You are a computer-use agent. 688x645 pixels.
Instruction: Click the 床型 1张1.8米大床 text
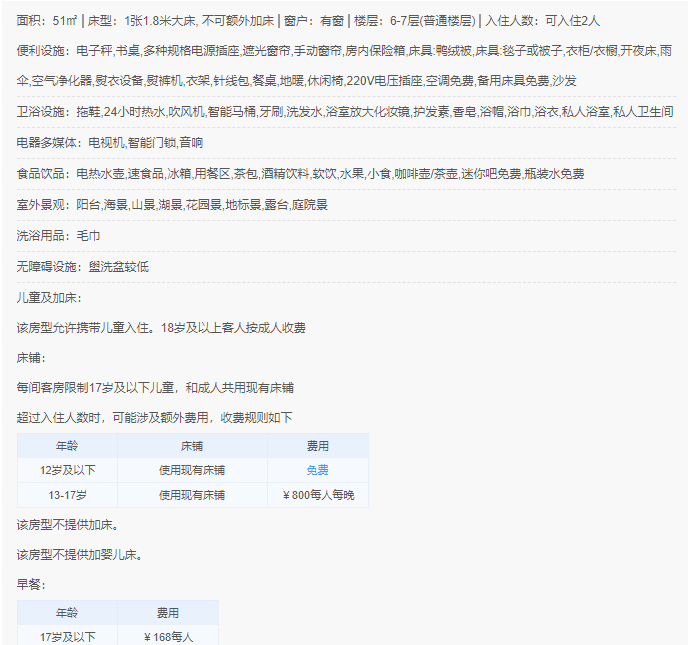pyautogui.click(x=160, y=21)
